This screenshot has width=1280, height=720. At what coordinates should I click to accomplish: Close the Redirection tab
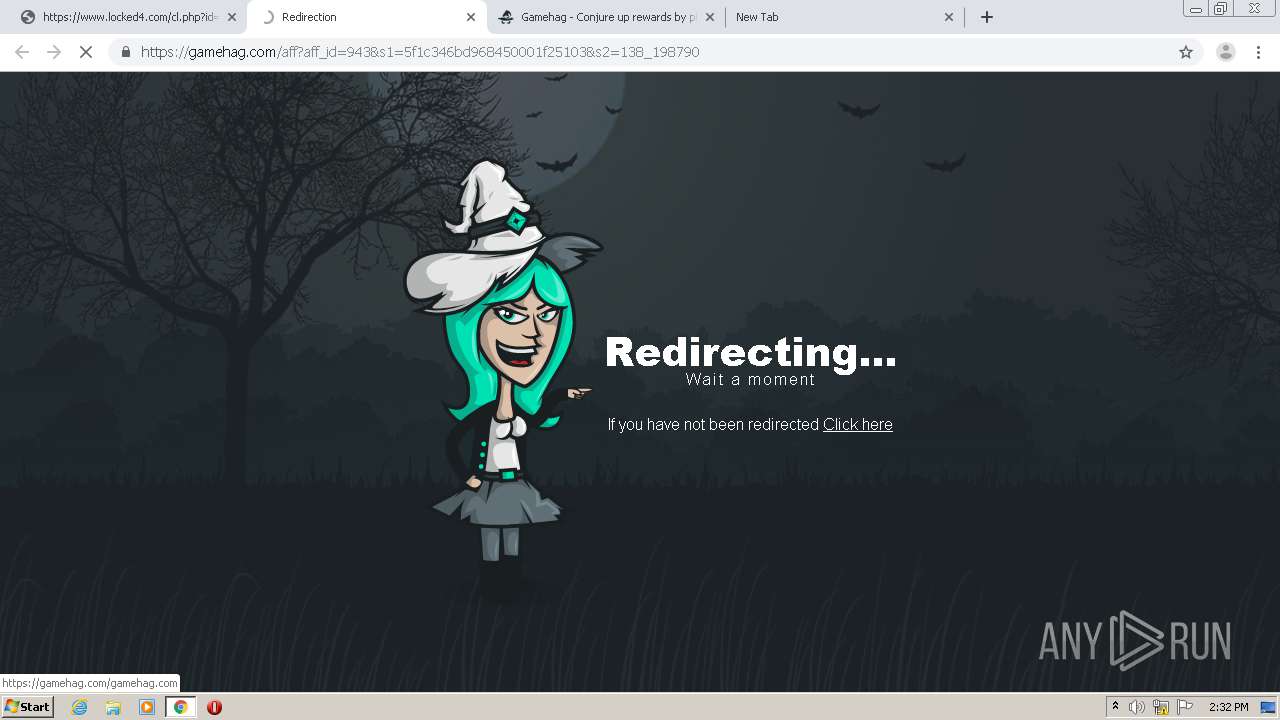pos(471,17)
